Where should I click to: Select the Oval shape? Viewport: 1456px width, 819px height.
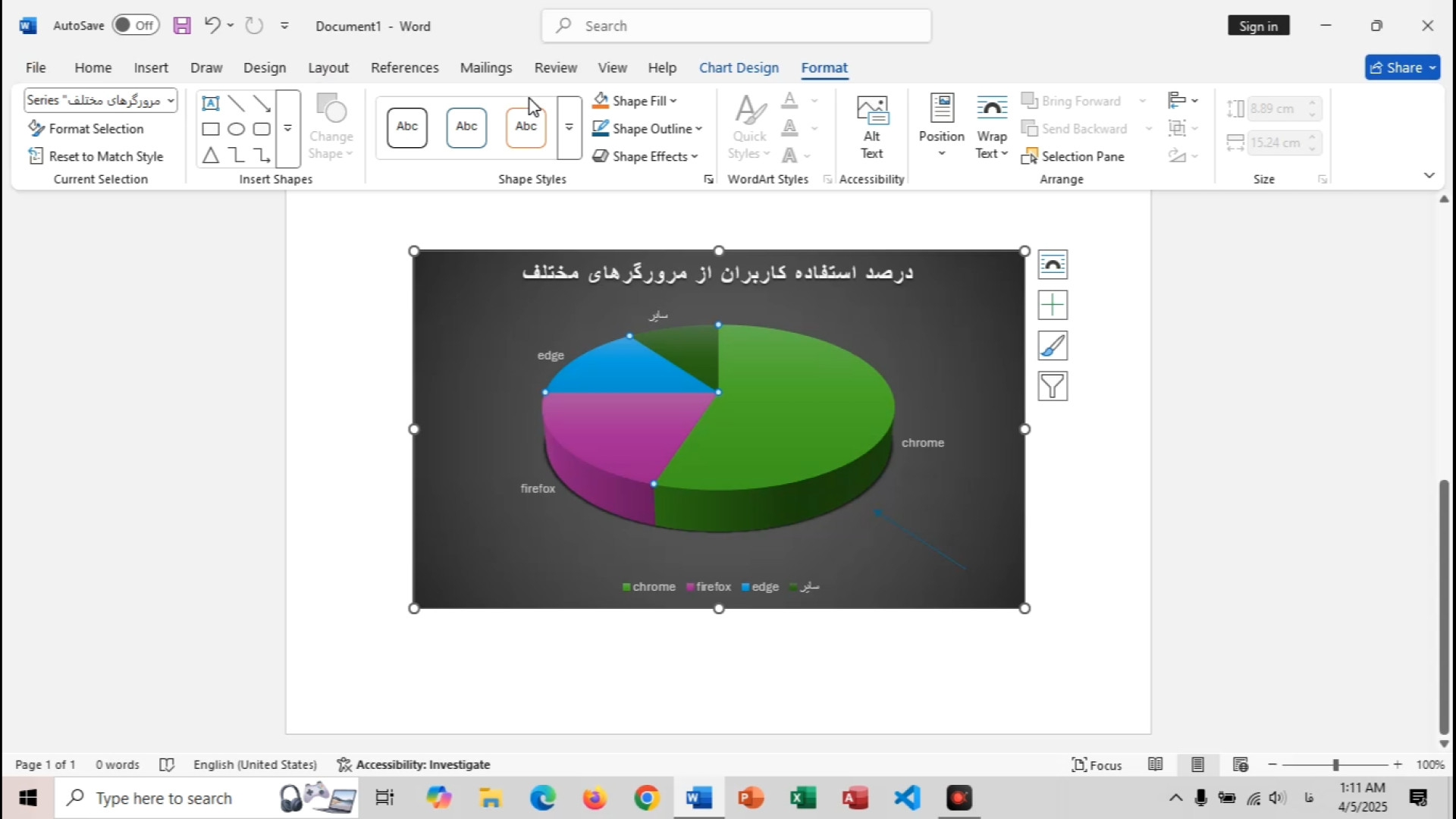237,129
